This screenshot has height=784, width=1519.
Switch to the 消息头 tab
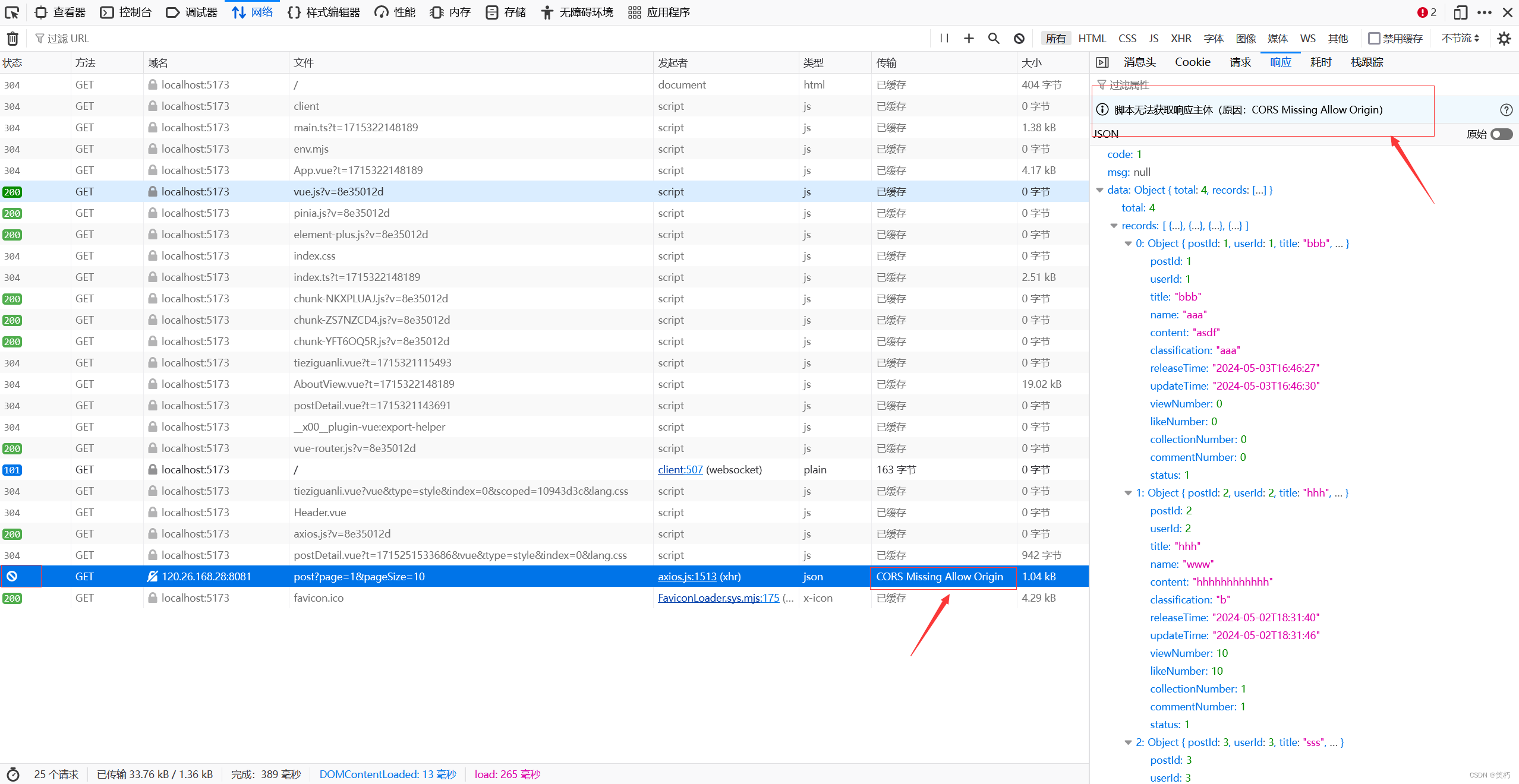pos(1139,62)
